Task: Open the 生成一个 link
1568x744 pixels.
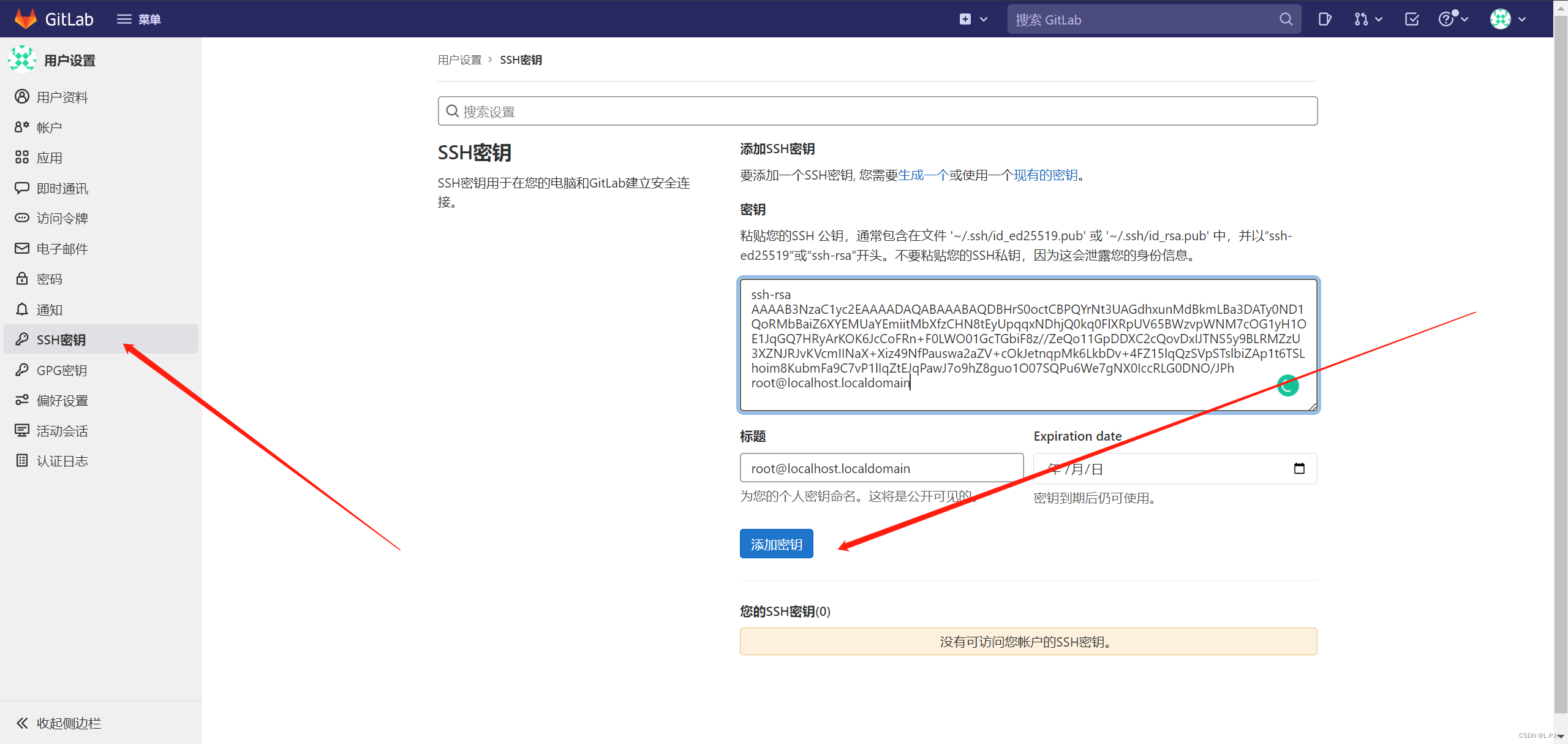Action: [x=923, y=175]
